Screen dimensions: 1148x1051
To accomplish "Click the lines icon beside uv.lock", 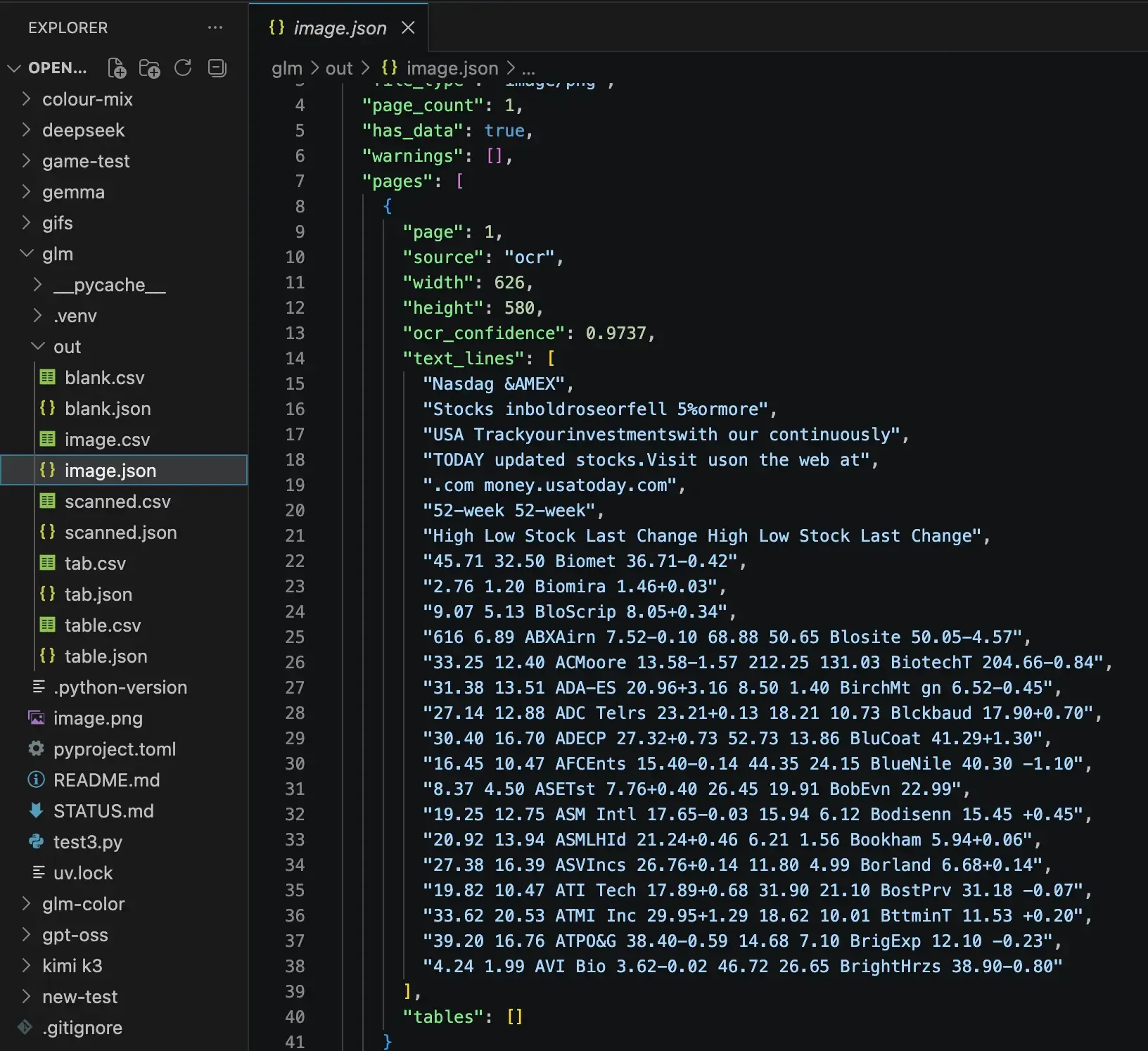I will click(39, 872).
